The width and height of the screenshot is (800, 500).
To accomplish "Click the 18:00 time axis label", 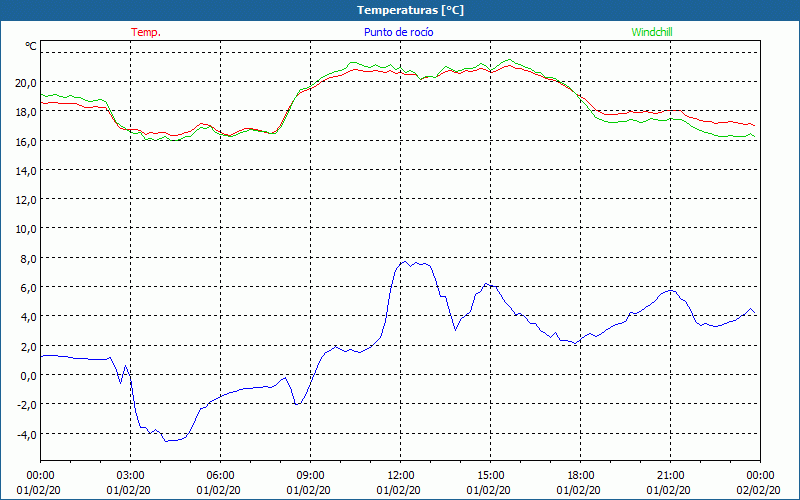I will click(581, 476).
